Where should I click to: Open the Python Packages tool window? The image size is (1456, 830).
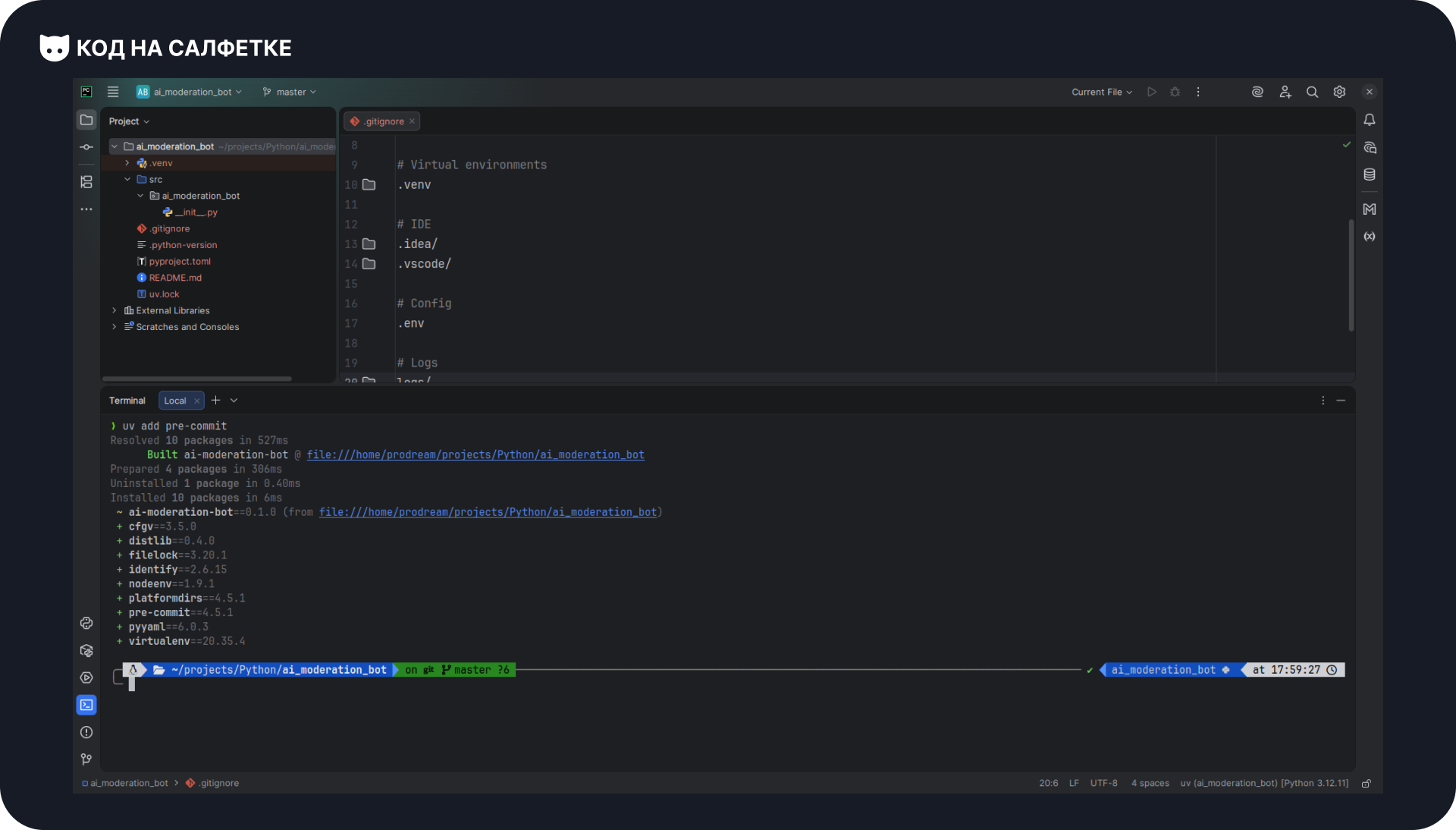tap(86, 651)
